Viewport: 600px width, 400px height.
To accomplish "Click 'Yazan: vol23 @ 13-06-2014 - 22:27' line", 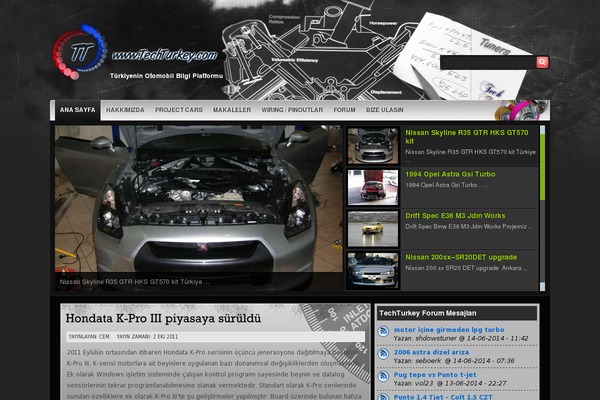I will [450, 384].
